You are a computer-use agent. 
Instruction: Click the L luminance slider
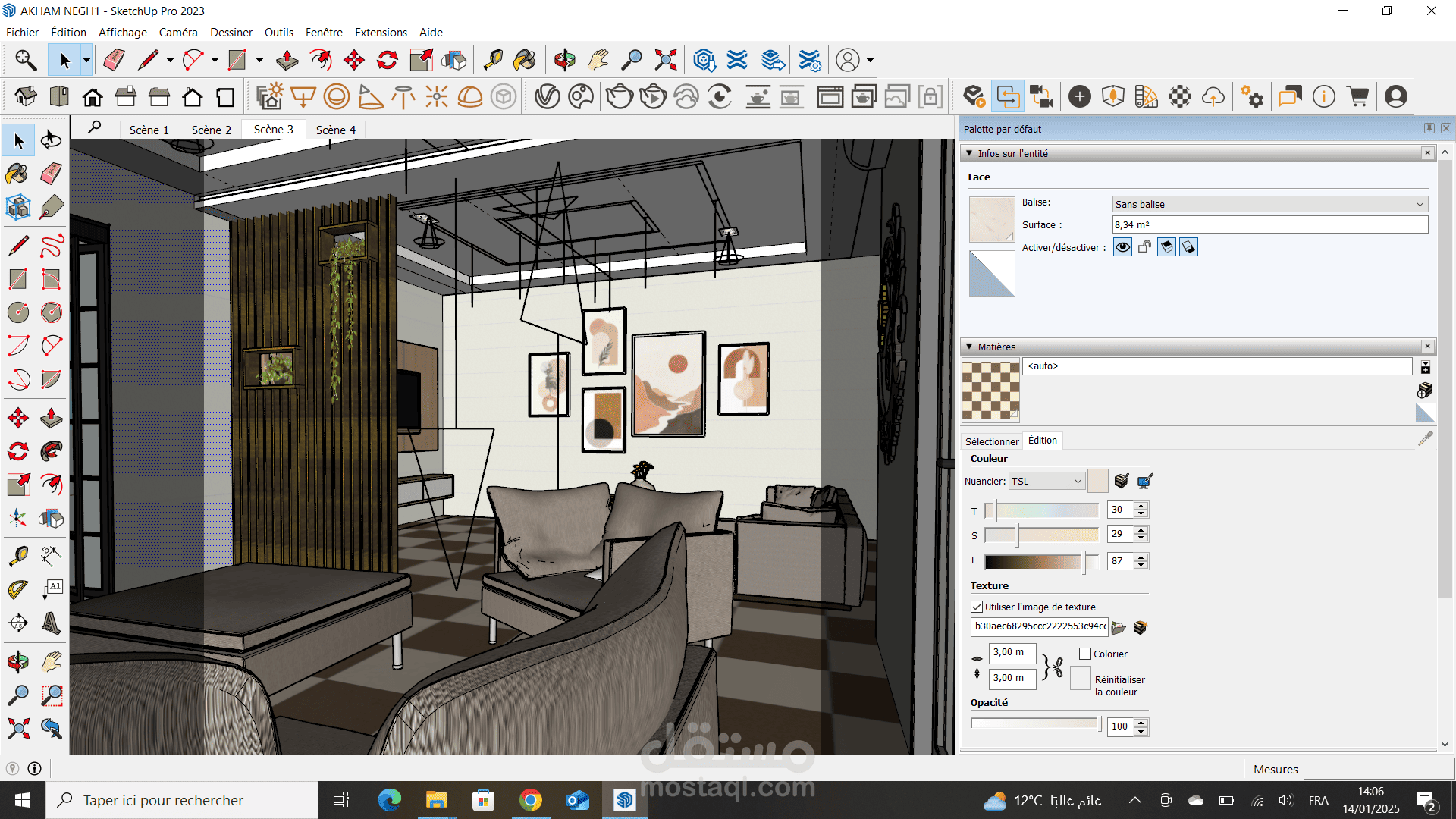1041,561
